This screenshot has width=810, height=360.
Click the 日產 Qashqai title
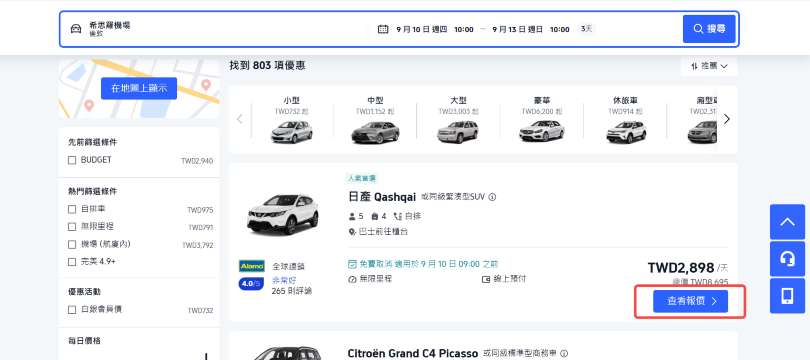pos(382,197)
